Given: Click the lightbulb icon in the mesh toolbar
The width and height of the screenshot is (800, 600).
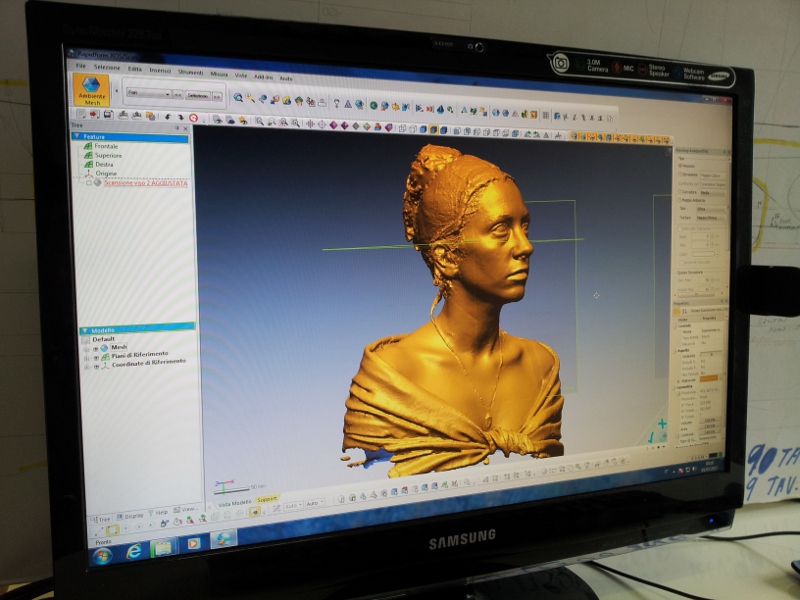Looking at the screenshot, I should pyautogui.click(x=336, y=103).
